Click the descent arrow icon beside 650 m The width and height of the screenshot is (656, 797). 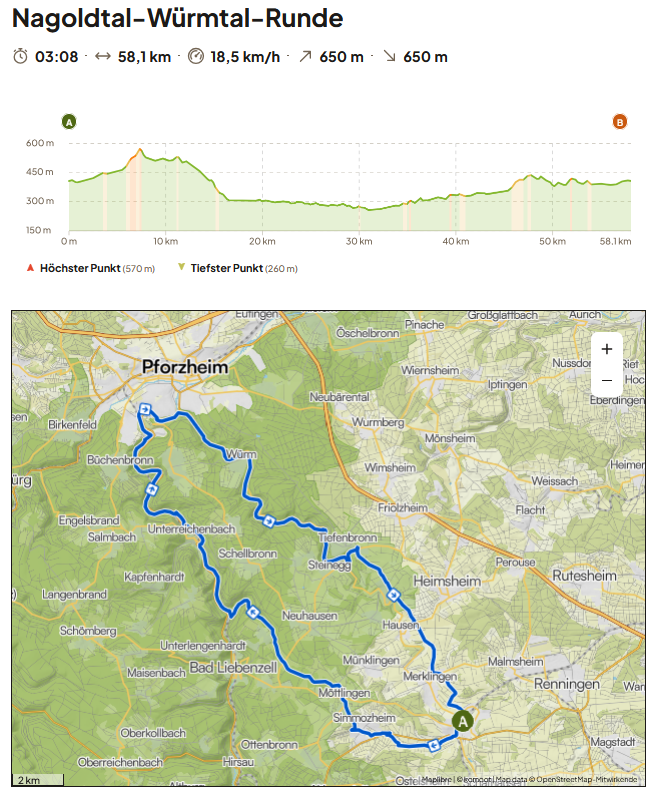389,56
